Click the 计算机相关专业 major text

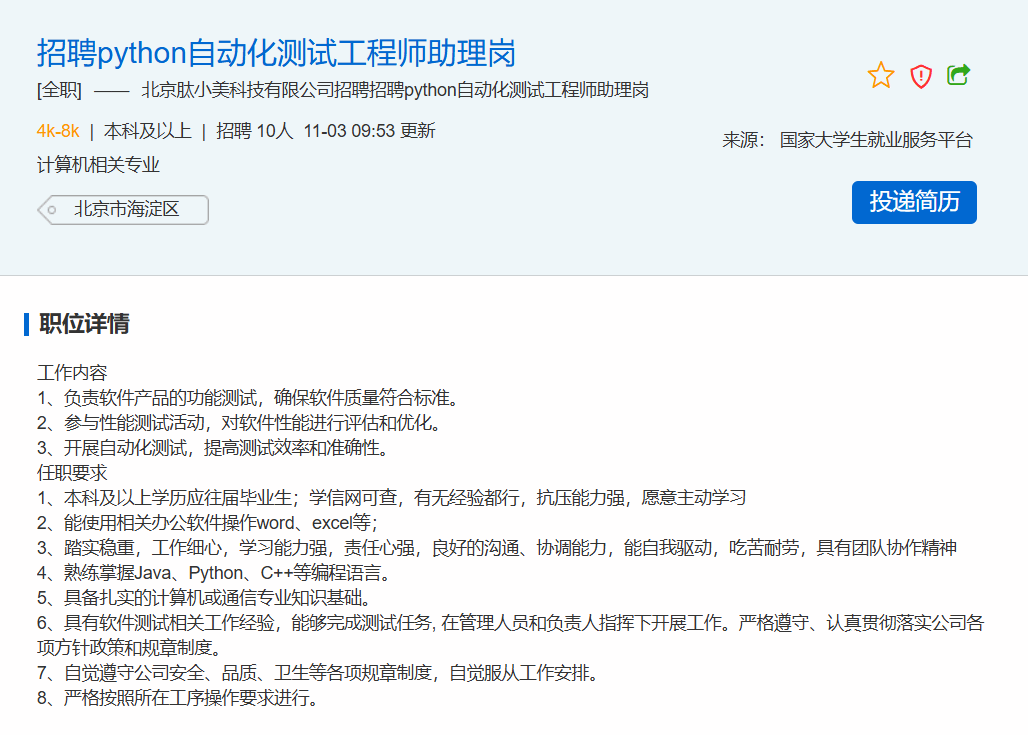[98, 165]
